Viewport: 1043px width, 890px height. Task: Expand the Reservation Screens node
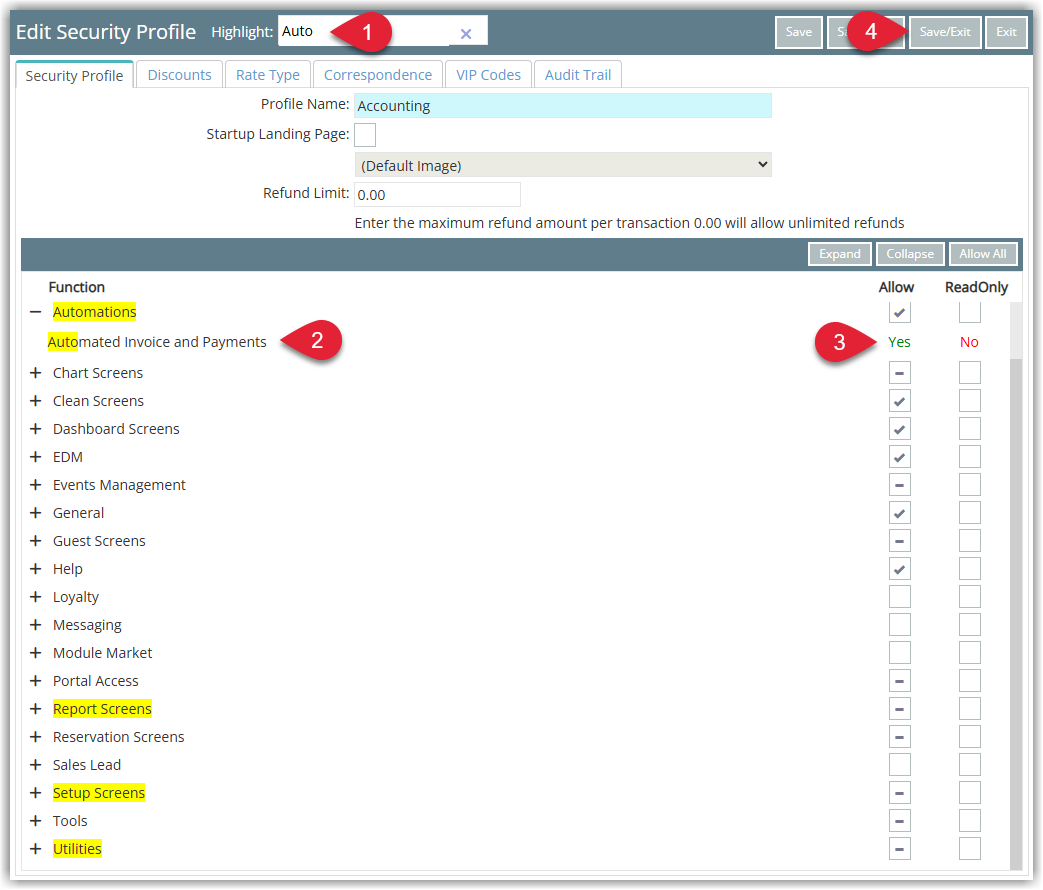tap(36, 737)
